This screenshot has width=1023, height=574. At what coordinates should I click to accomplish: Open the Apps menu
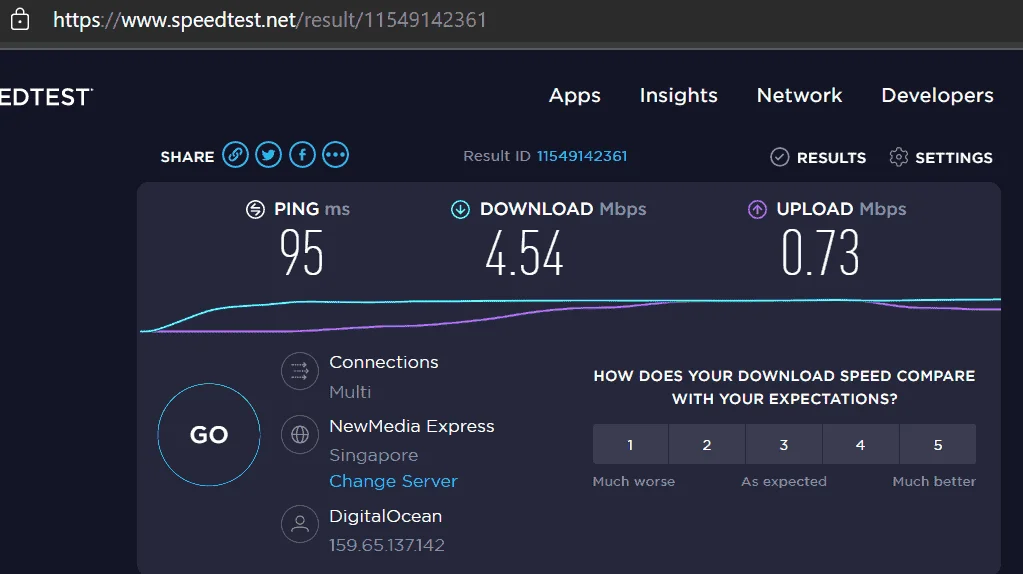[x=574, y=95]
